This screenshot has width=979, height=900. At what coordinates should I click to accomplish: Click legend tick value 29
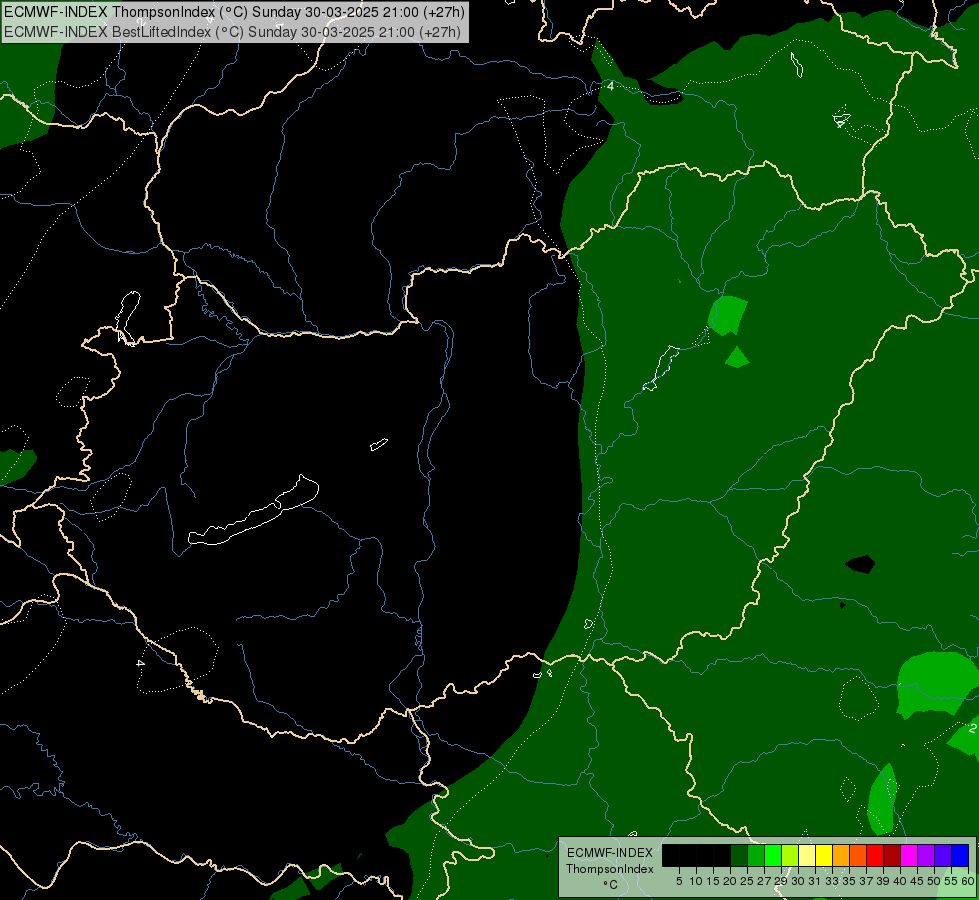click(x=781, y=881)
